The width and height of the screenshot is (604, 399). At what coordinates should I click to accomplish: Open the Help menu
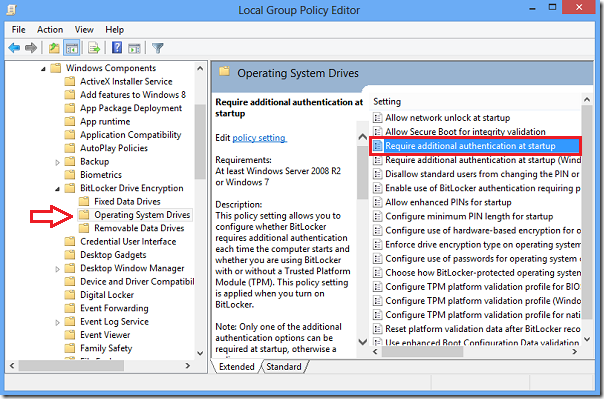(114, 30)
